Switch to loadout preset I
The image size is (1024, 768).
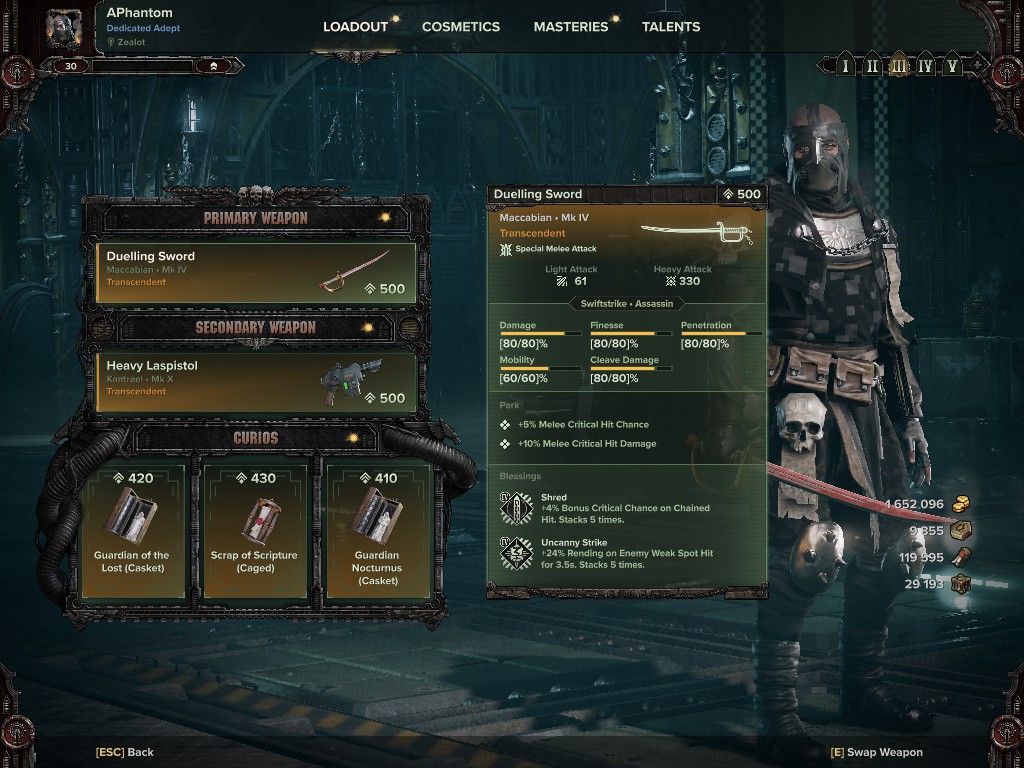pos(845,65)
